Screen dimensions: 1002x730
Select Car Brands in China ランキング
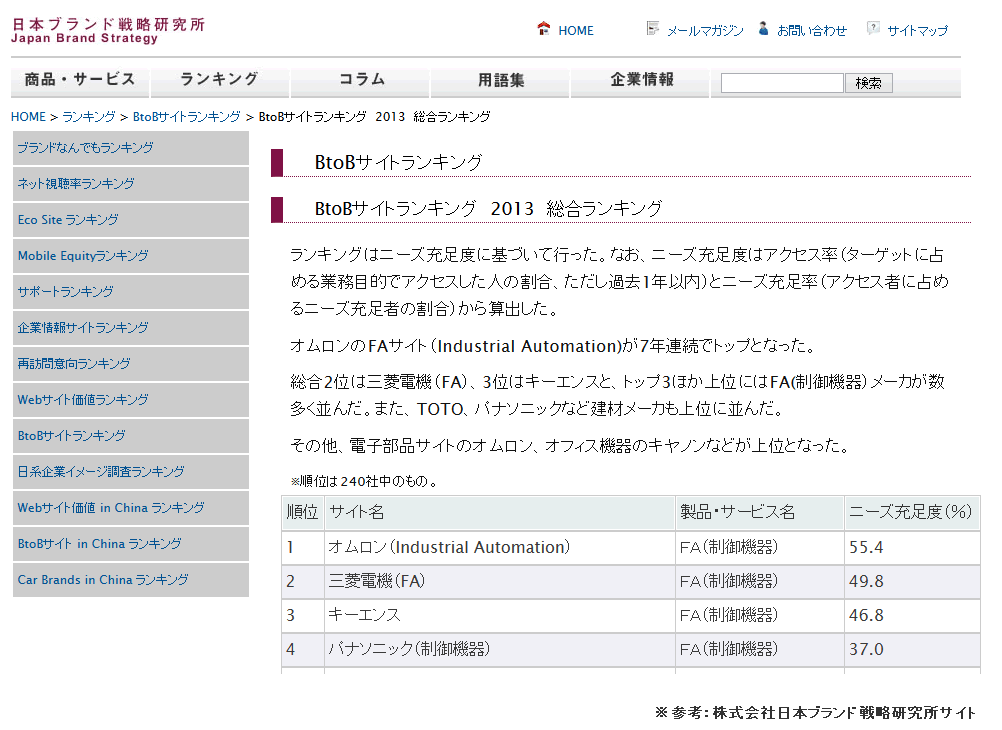pyautogui.click(x=103, y=580)
